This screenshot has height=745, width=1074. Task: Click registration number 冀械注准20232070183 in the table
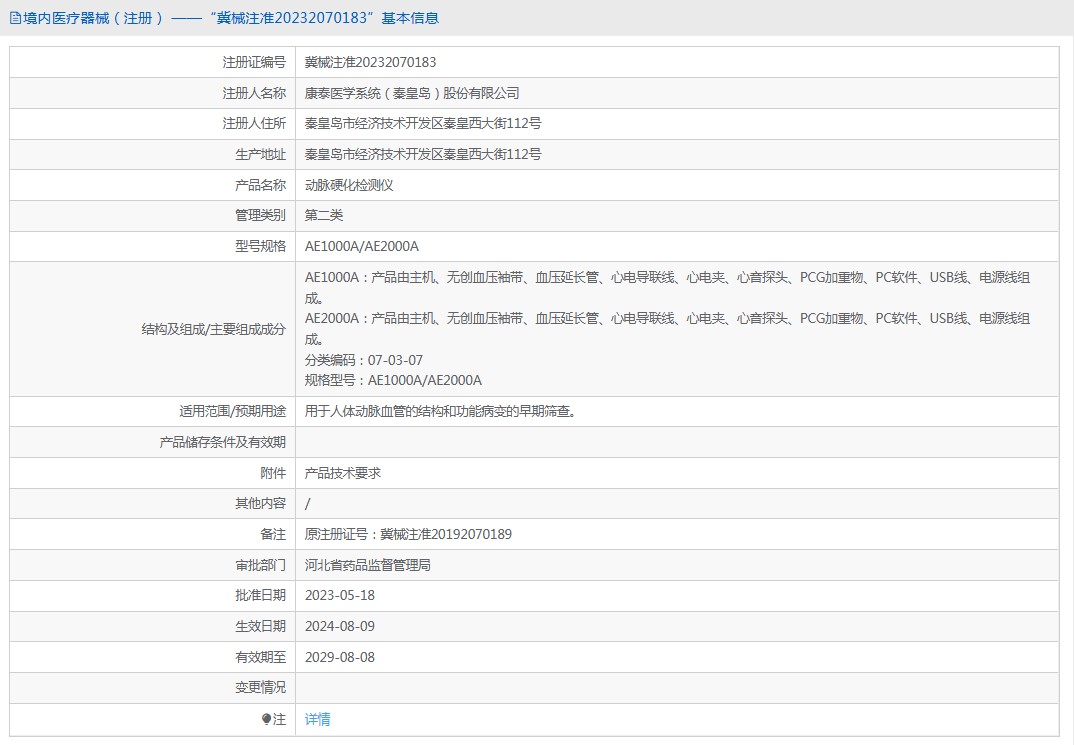pyautogui.click(x=370, y=62)
